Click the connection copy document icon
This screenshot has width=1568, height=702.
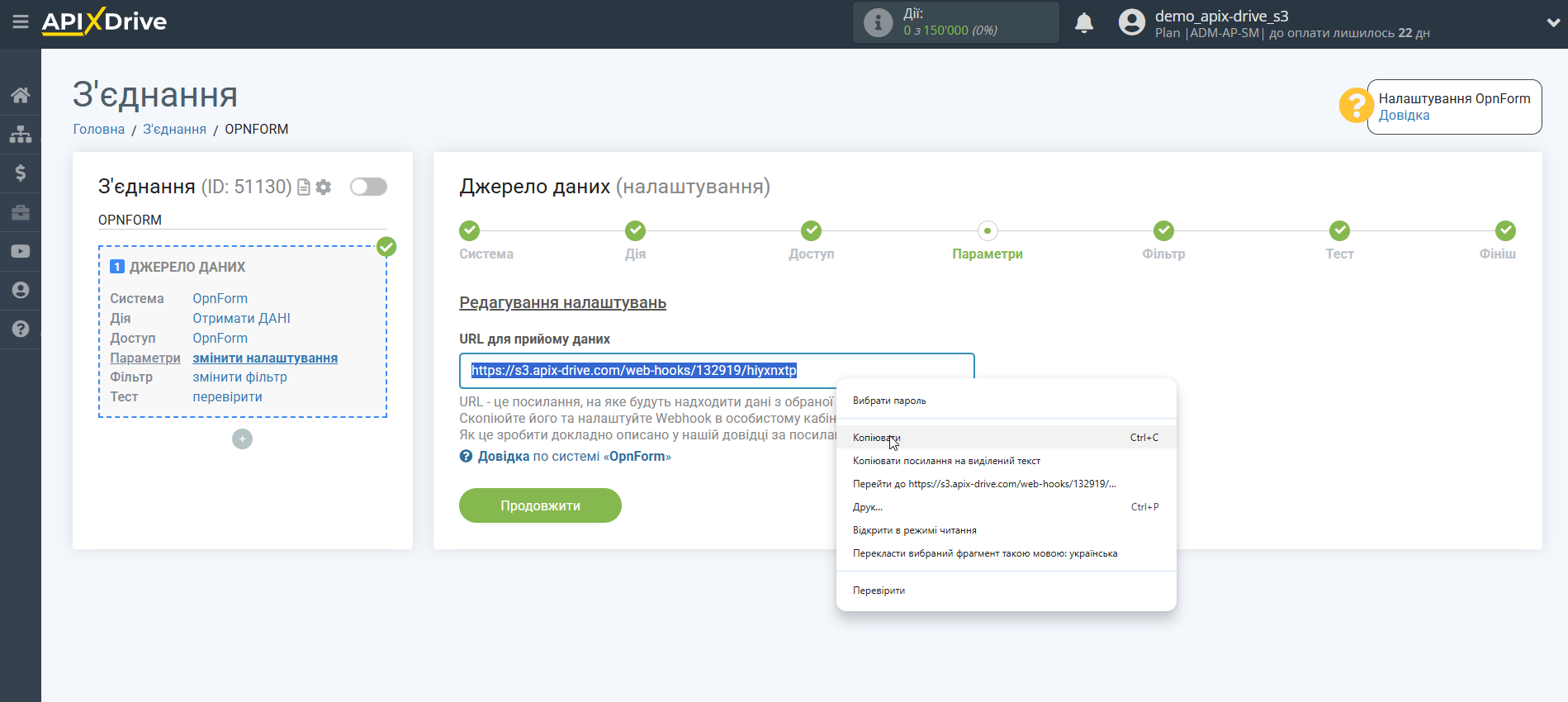pos(304,187)
